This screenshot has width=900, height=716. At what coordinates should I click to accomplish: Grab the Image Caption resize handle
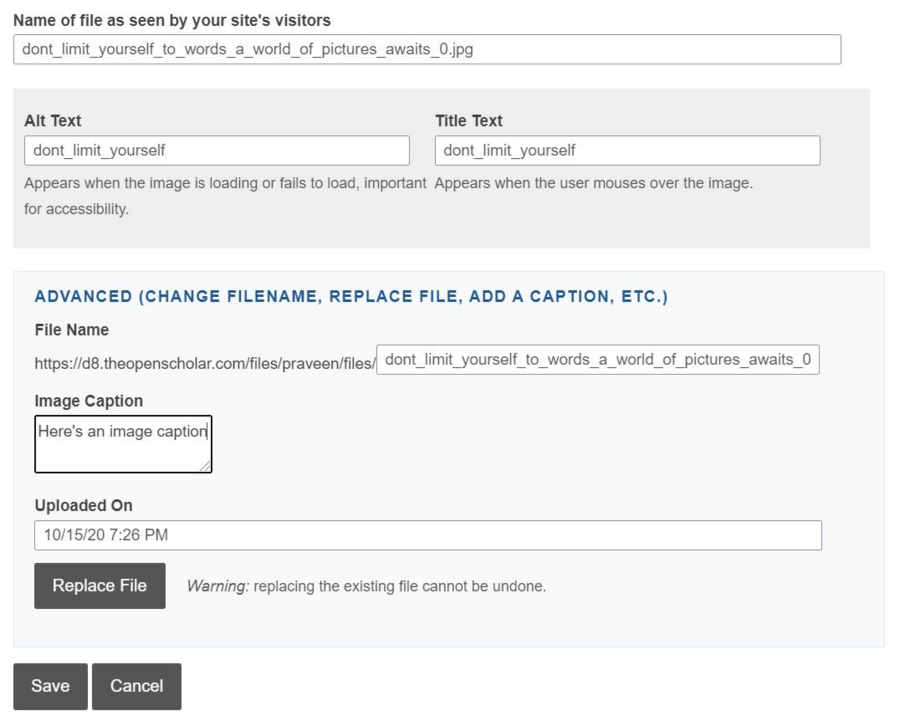(x=205, y=466)
